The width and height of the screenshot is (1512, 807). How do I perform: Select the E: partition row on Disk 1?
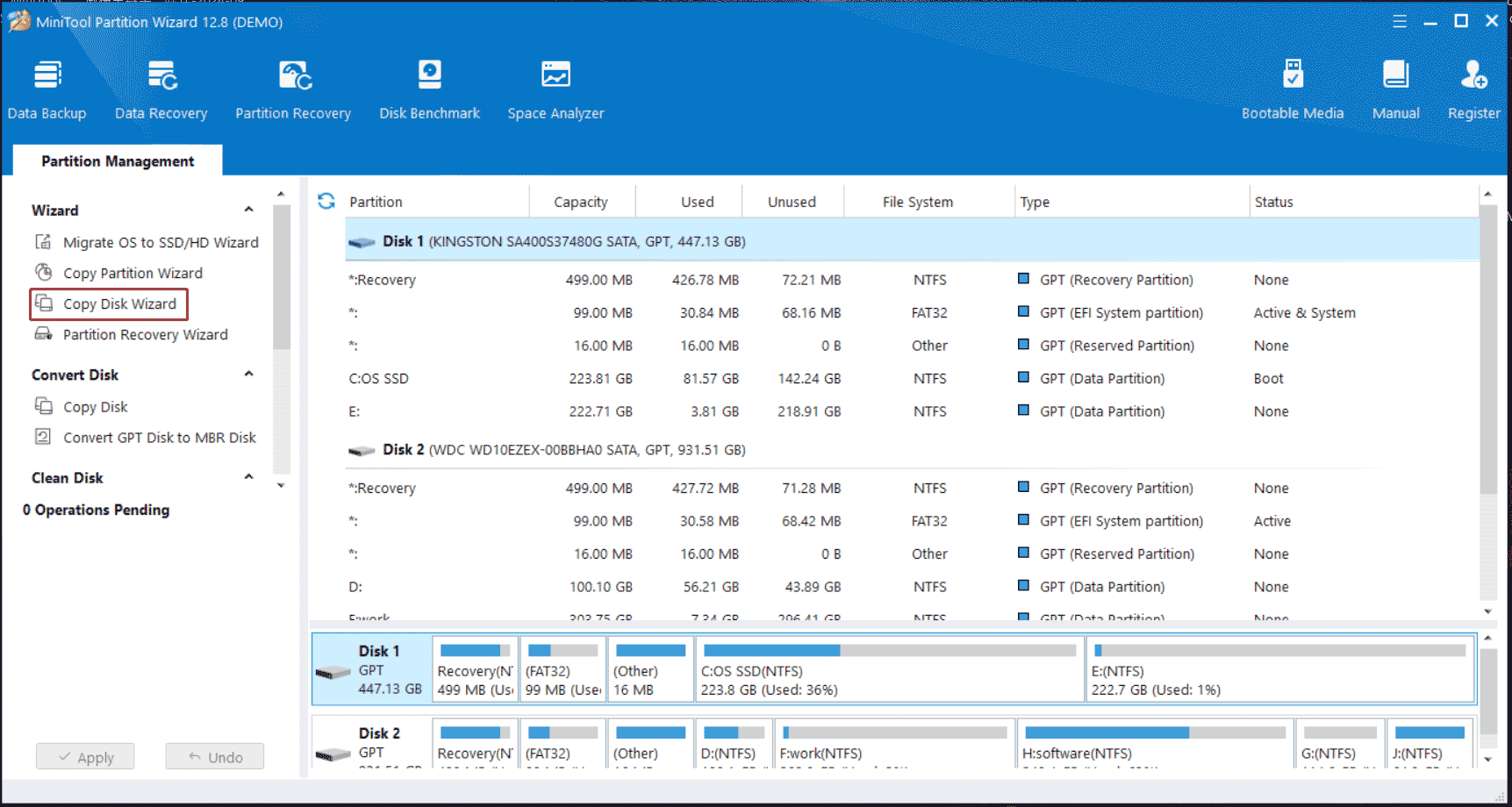(x=912, y=411)
